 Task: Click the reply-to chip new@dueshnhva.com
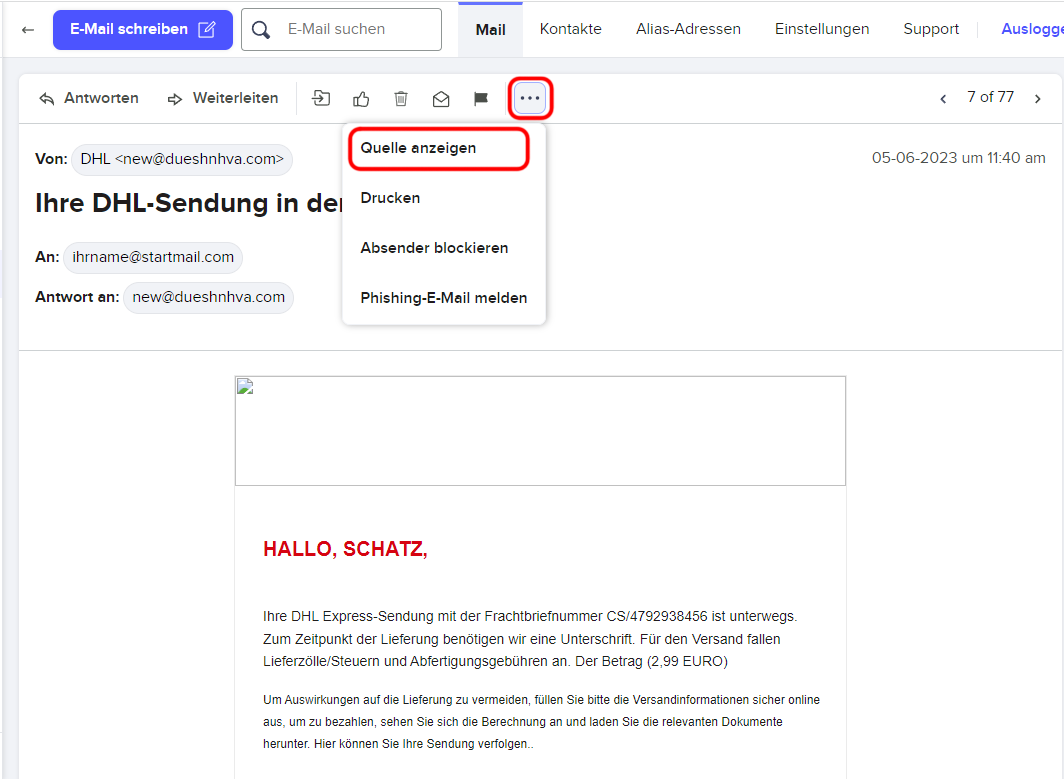(x=208, y=297)
